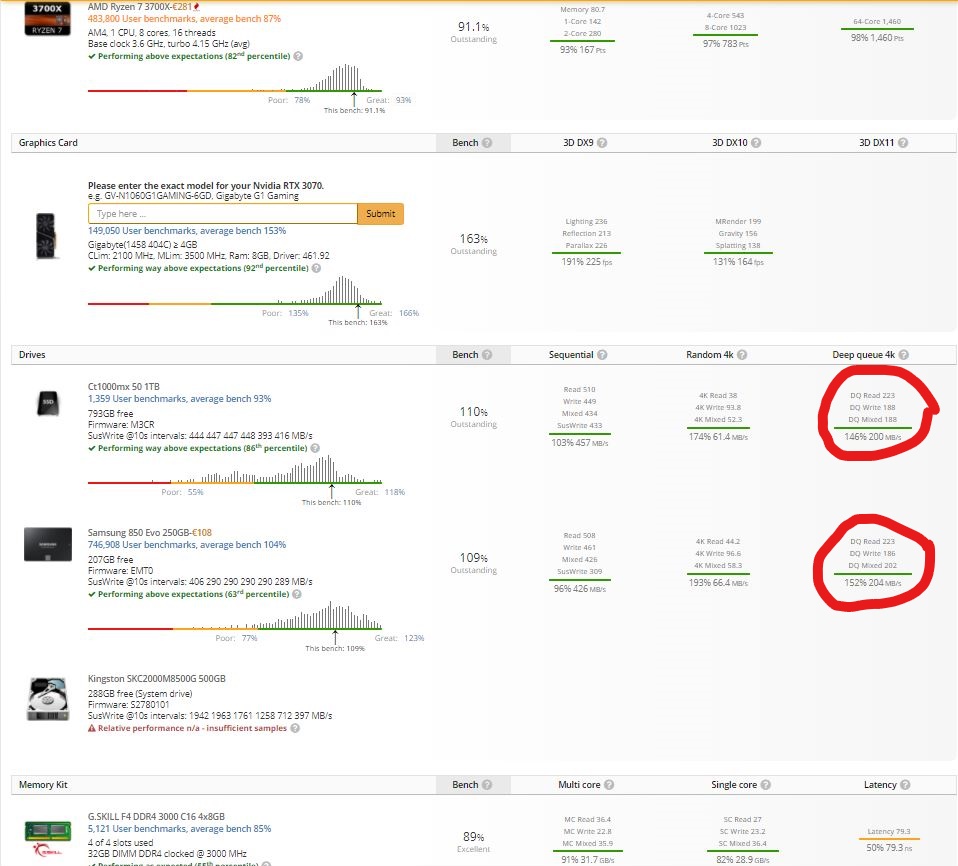
Task: Open 149,050 User benchmarks GPU link
Action: (187, 231)
